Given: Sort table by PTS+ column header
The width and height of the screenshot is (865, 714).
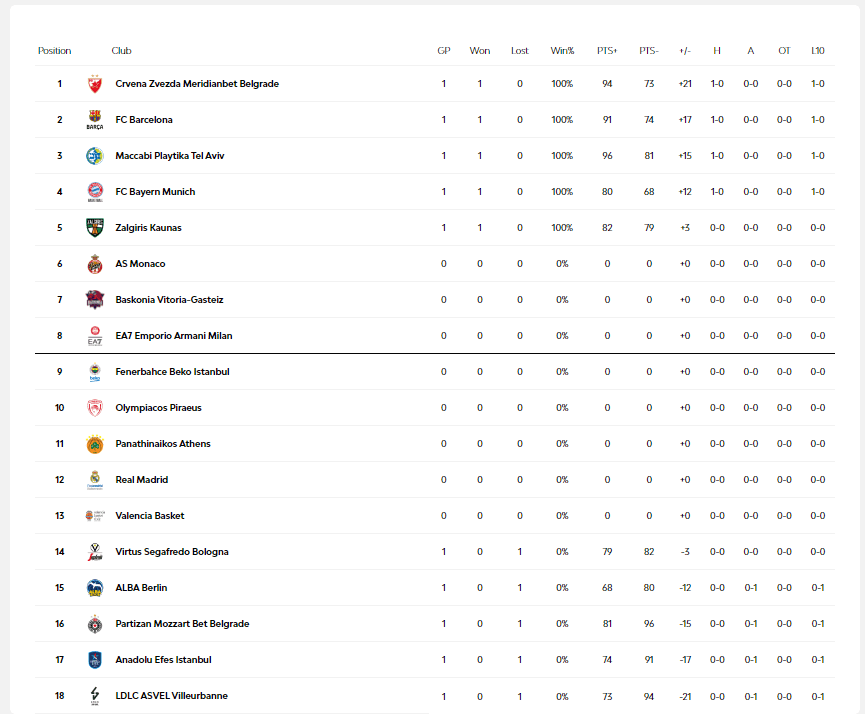Looking at the screenshot, I should pyautogui.click(x=607, y=51).
